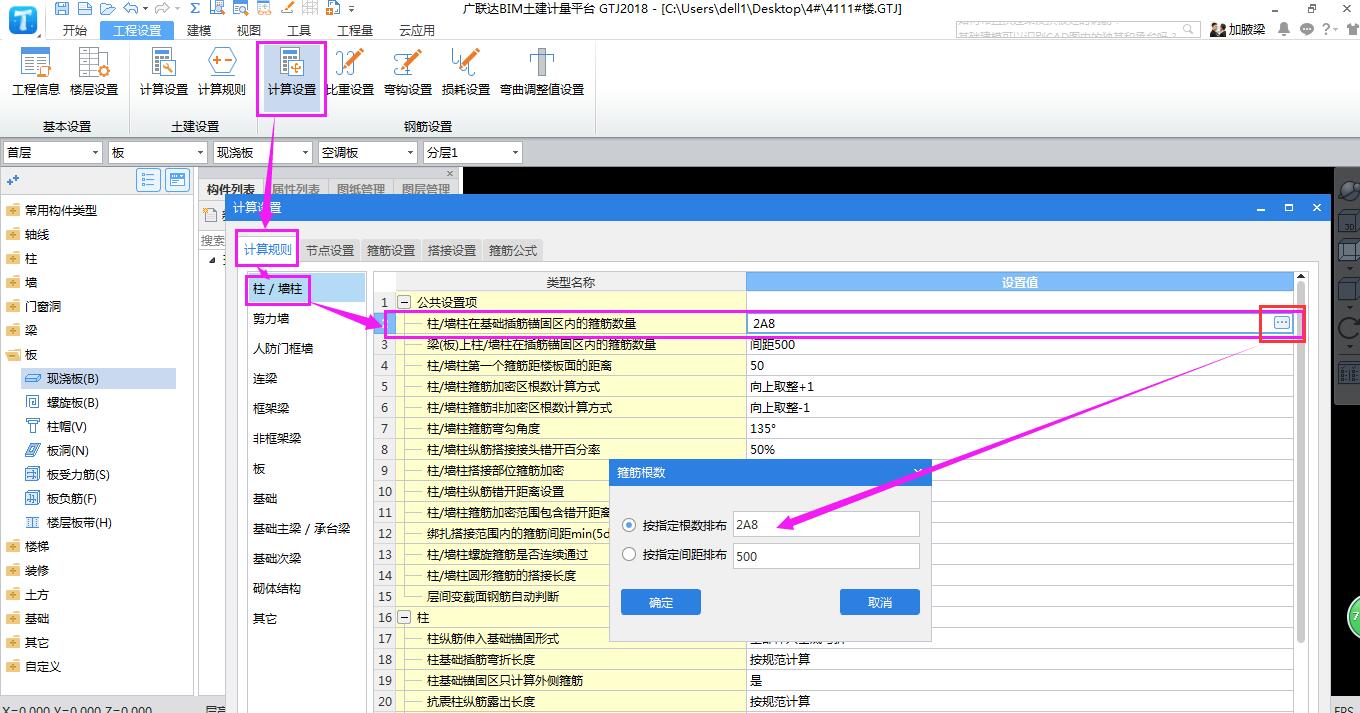Click the 2A8 input field in popup
Viewport: 1360px width, 713px height.
[x=826, y=525]
